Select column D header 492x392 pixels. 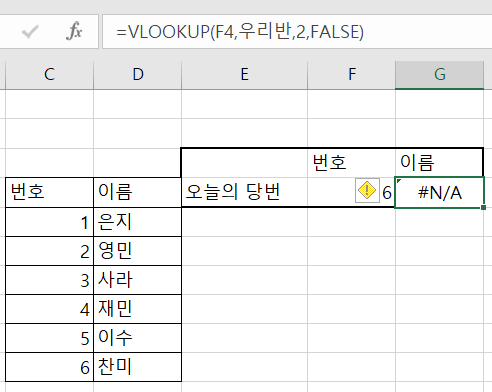coord(138,75)
